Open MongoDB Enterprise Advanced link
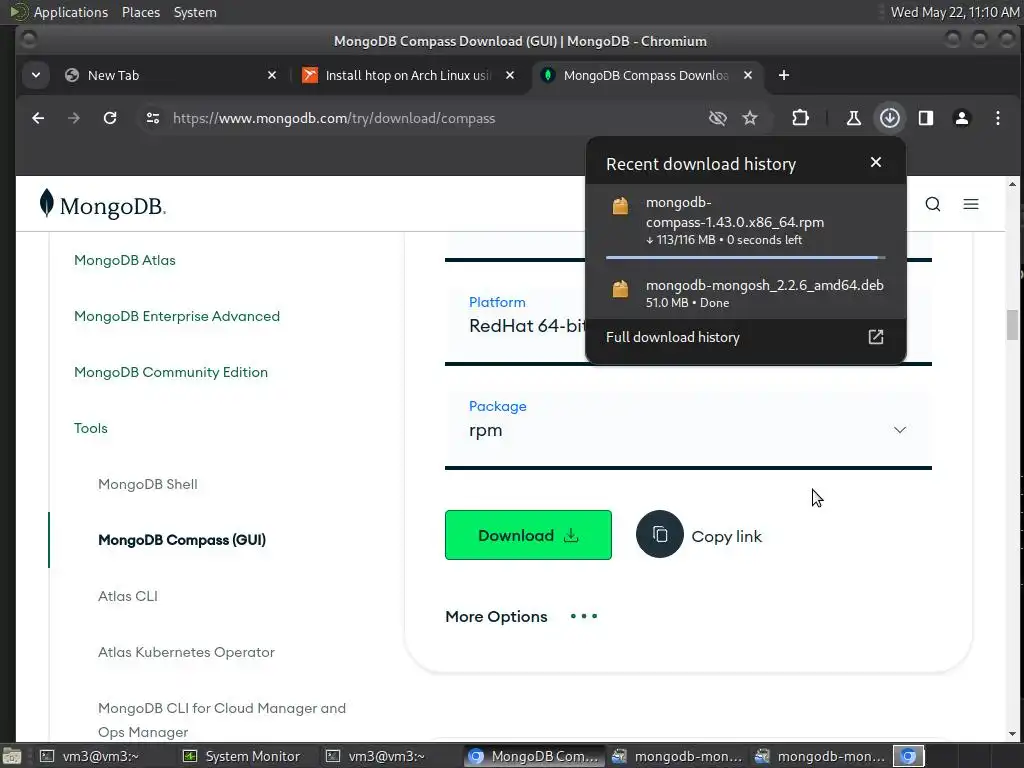 pos(176,316)
